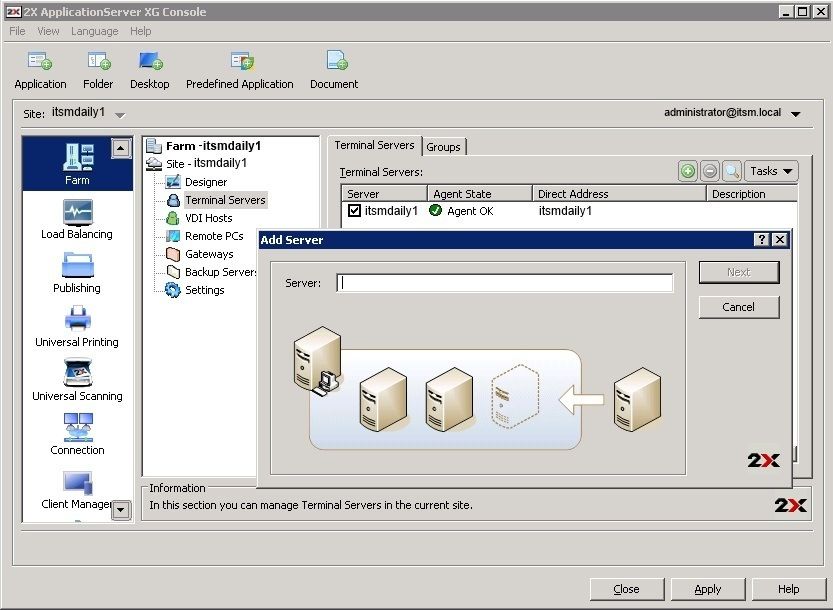Select VDI Hosts tree node
This screenshot has height=610, width=833.
(x=208, y=218)
